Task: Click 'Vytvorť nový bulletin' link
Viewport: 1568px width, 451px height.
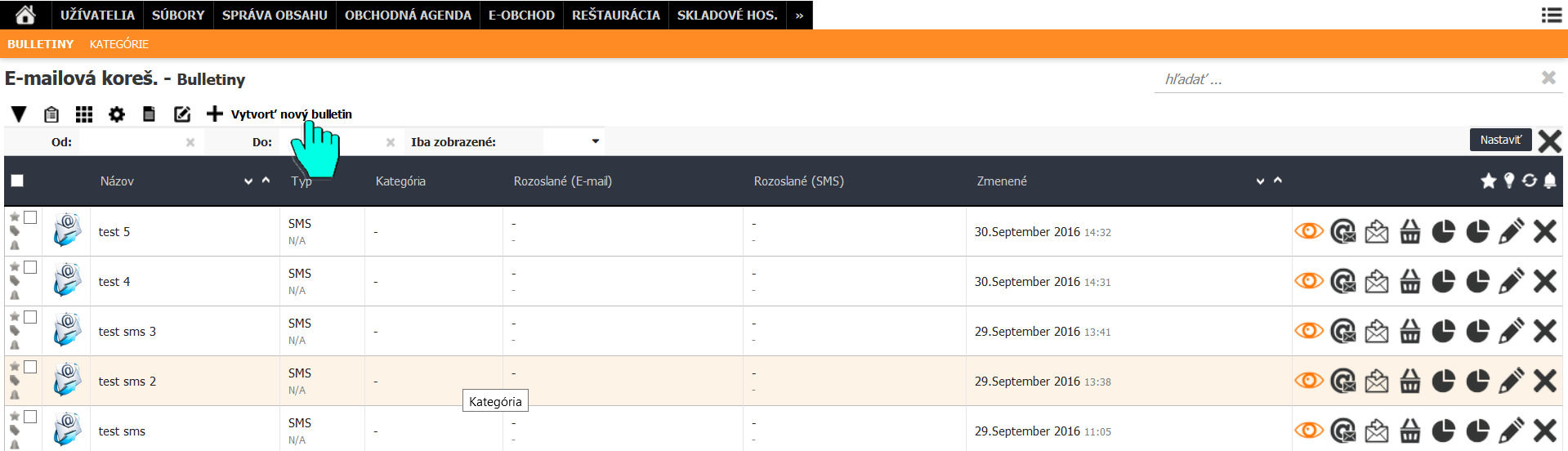Action: pos(291,114)
